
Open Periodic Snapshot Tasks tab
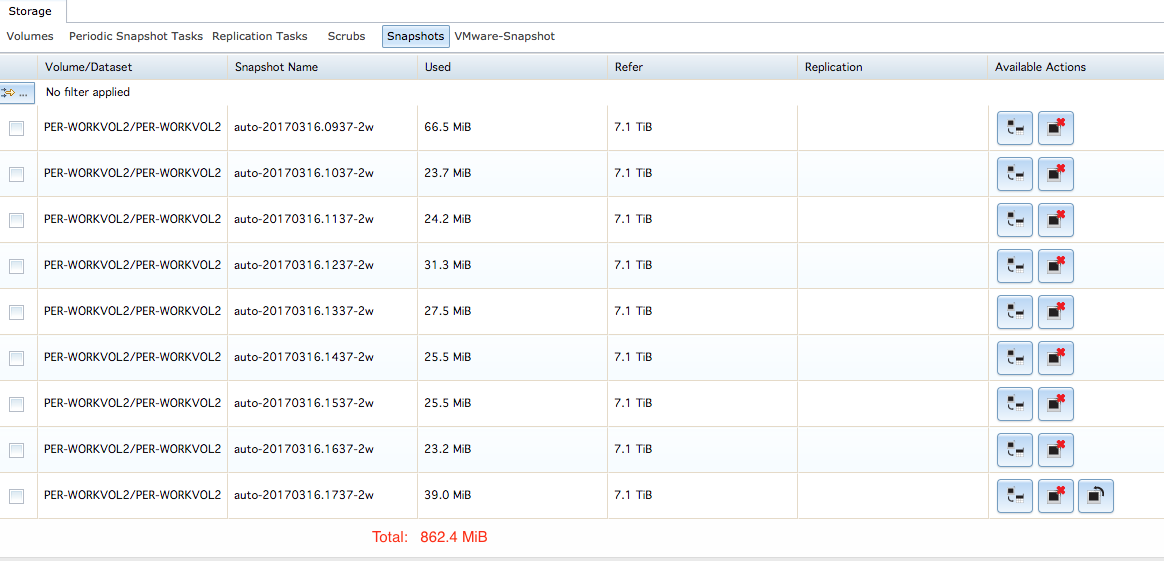tap(136, 36)
